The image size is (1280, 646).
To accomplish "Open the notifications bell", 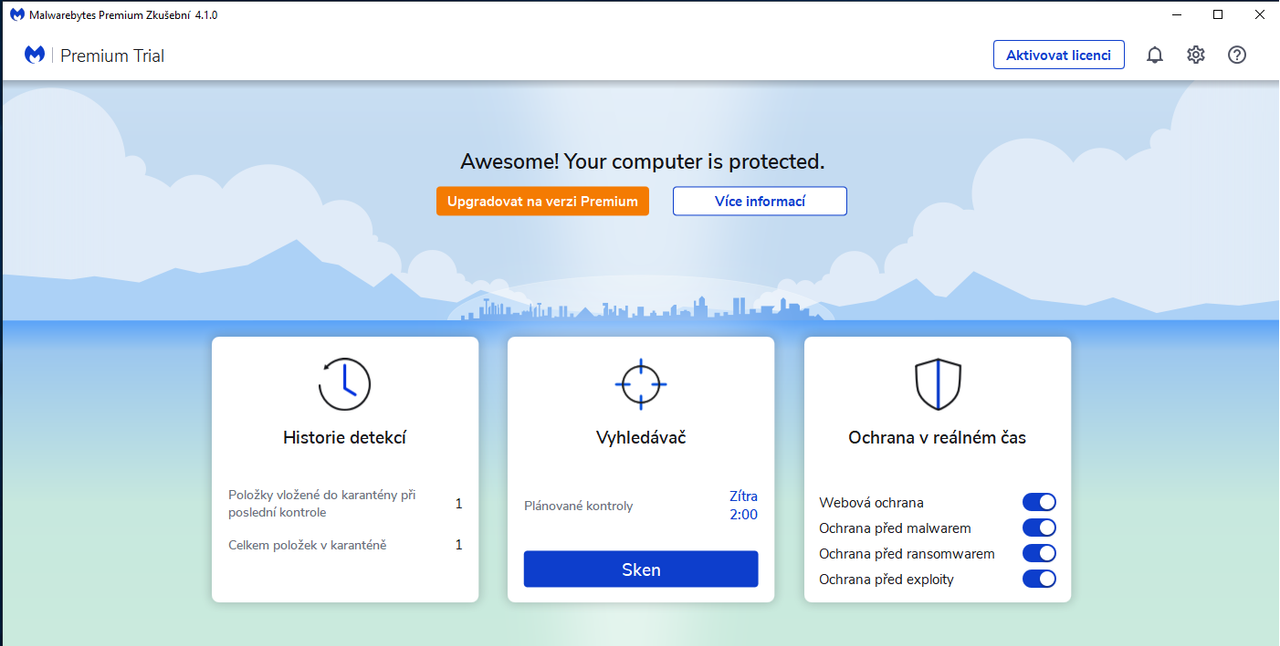I will coord(1155,55).
